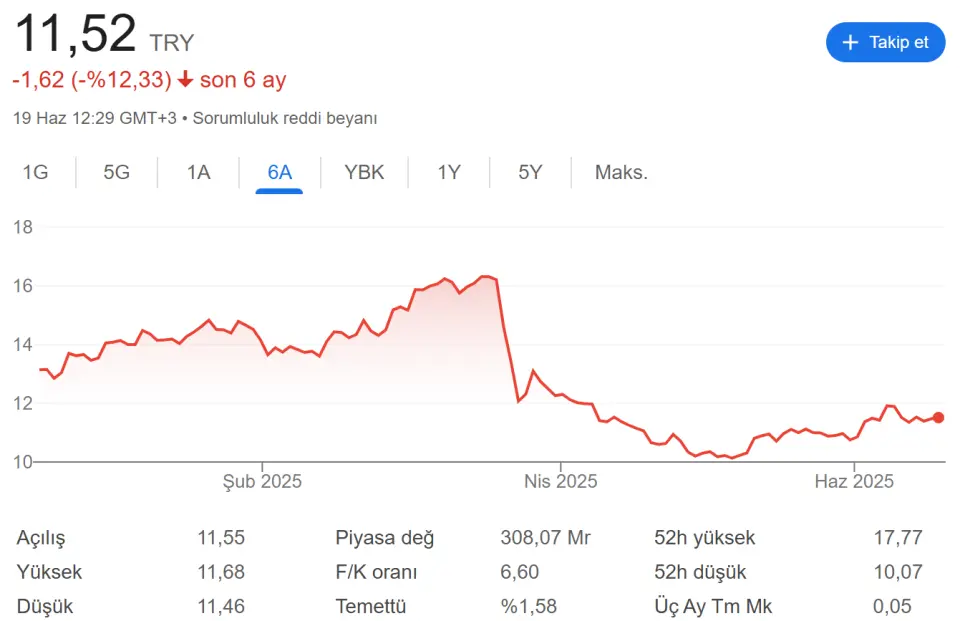This screenshot has width=960, height=621.
Task: Click the chart peak near 16
Action: 487,276
